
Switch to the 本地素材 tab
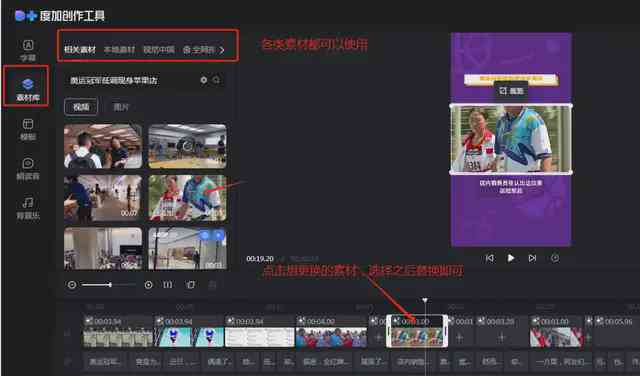pos(119,50)
